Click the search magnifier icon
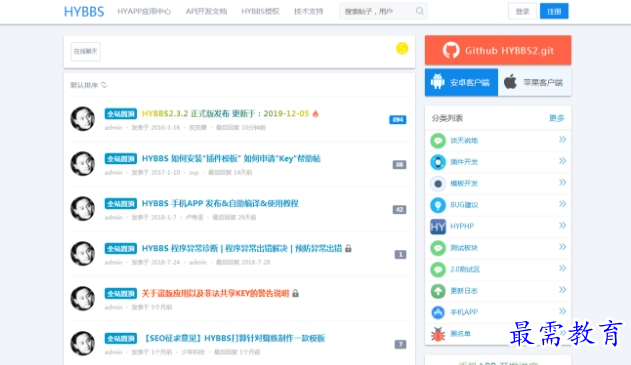Image resolution: width=631 pixels, height=365 pixels. (x=420, y=11)
